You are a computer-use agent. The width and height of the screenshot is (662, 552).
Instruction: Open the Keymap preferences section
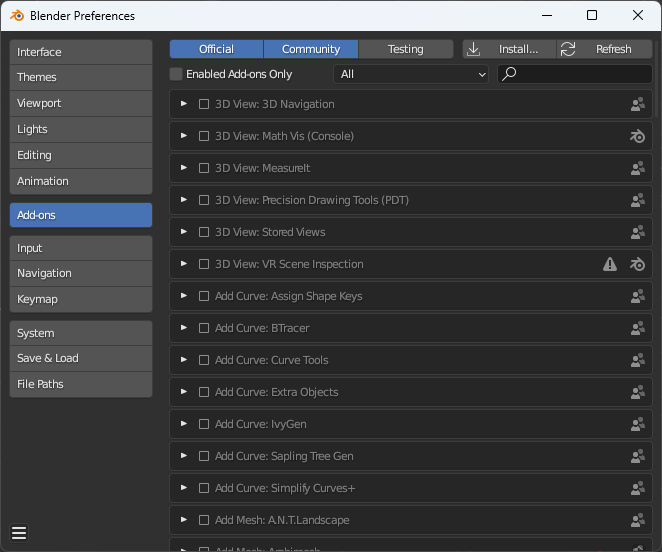pyautogui.click(x=81, y=299)
